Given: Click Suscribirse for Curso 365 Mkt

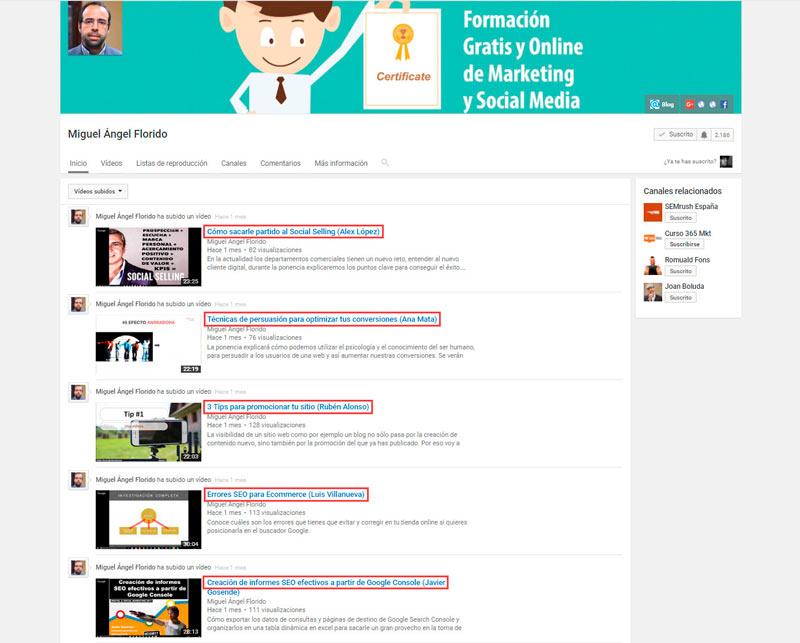Looking at the screenshot, I should point(686,243).
